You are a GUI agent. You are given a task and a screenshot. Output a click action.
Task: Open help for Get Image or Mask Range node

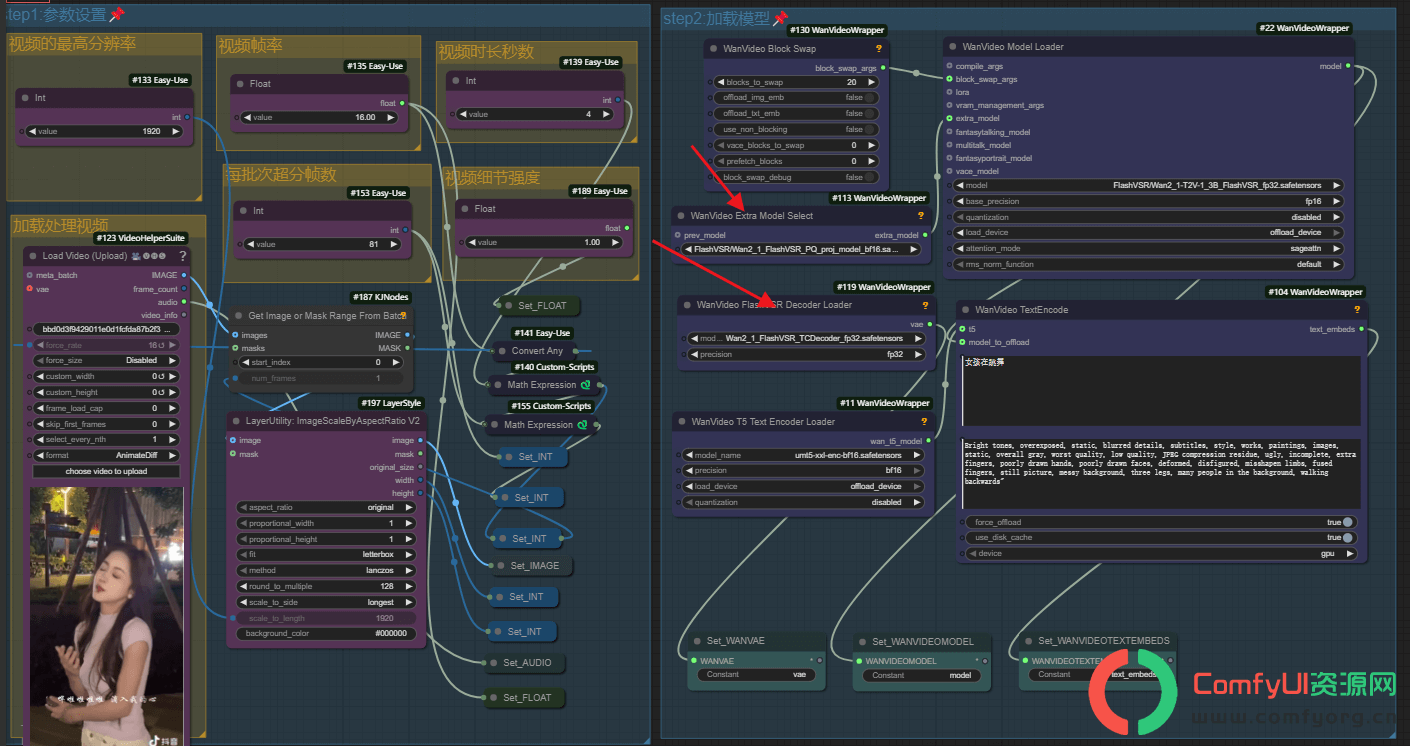click(x=403, y=315)
